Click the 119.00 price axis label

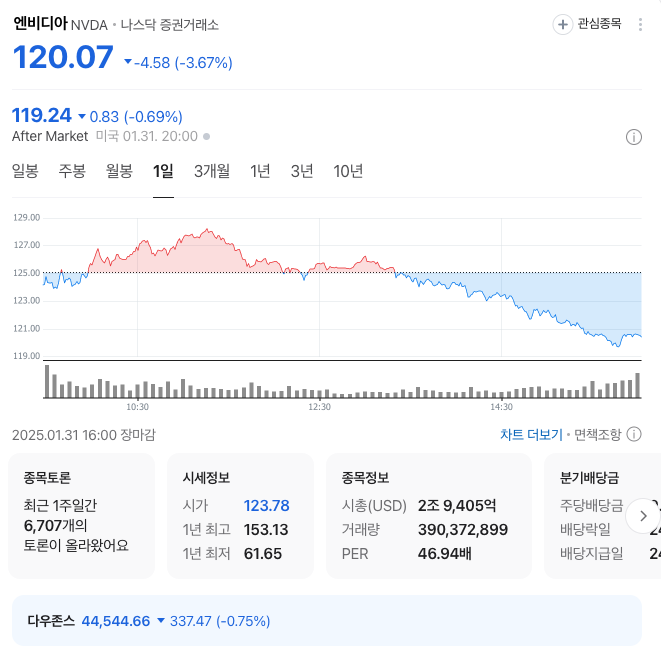(27, 356)
